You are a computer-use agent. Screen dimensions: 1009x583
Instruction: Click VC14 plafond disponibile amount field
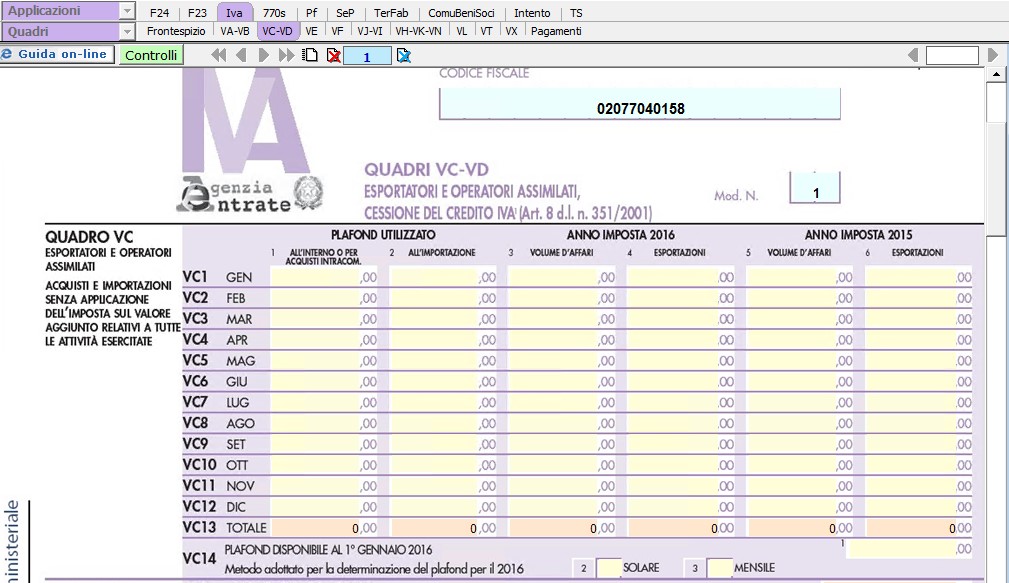[910, 548]
